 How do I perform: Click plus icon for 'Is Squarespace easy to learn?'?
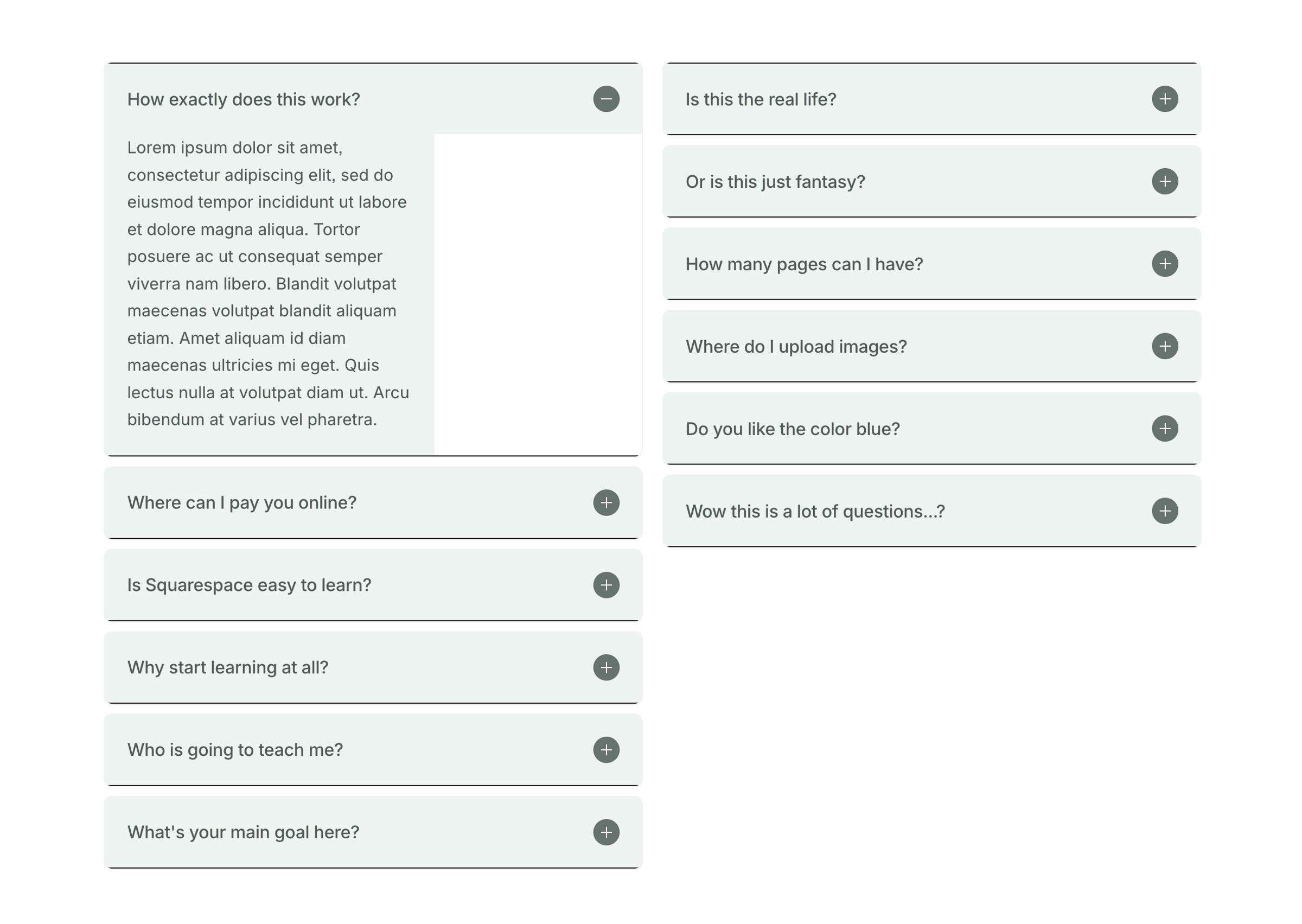point(607,585)
